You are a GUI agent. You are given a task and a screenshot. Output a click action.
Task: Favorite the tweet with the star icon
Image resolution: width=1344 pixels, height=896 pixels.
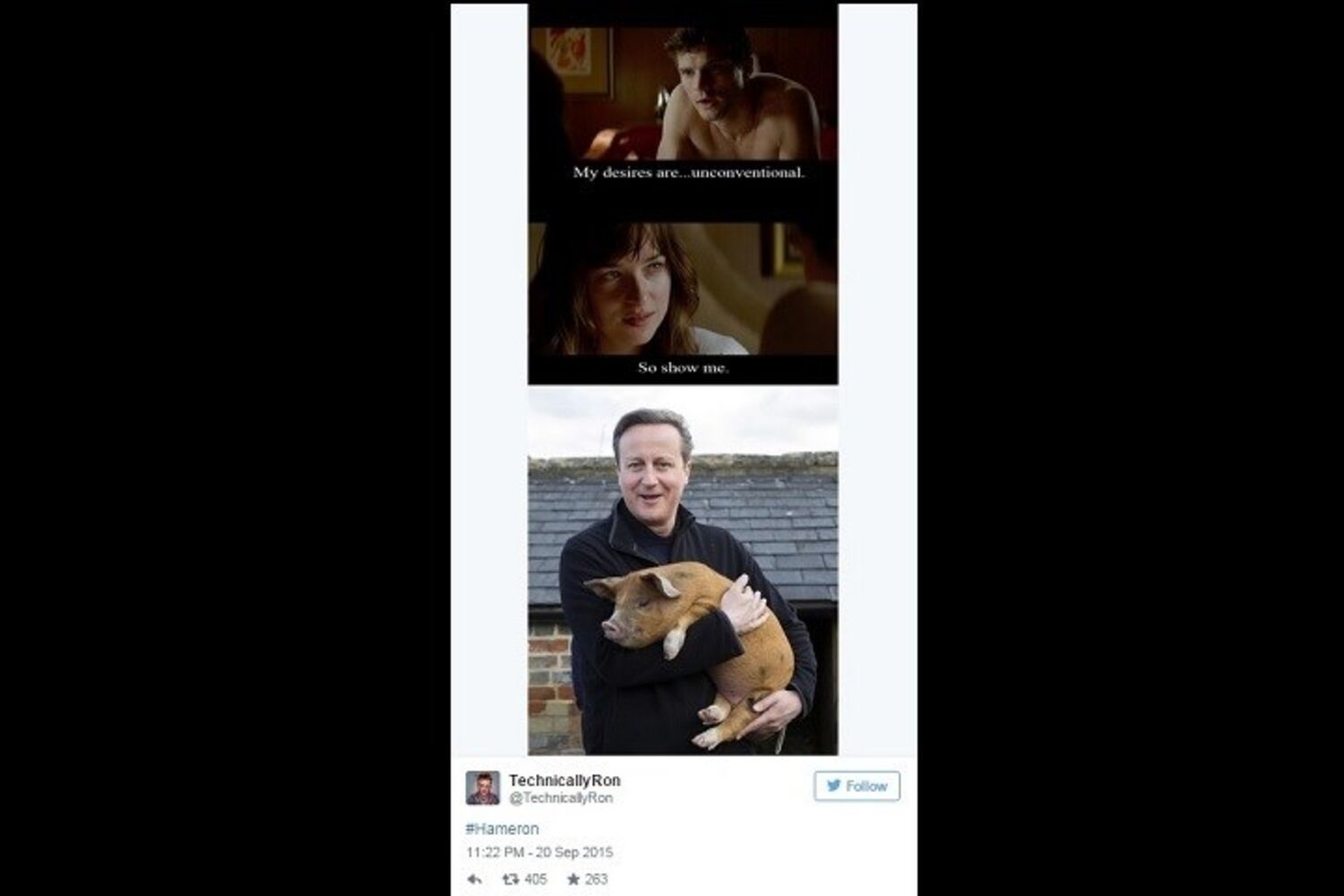tap(573, 880)
